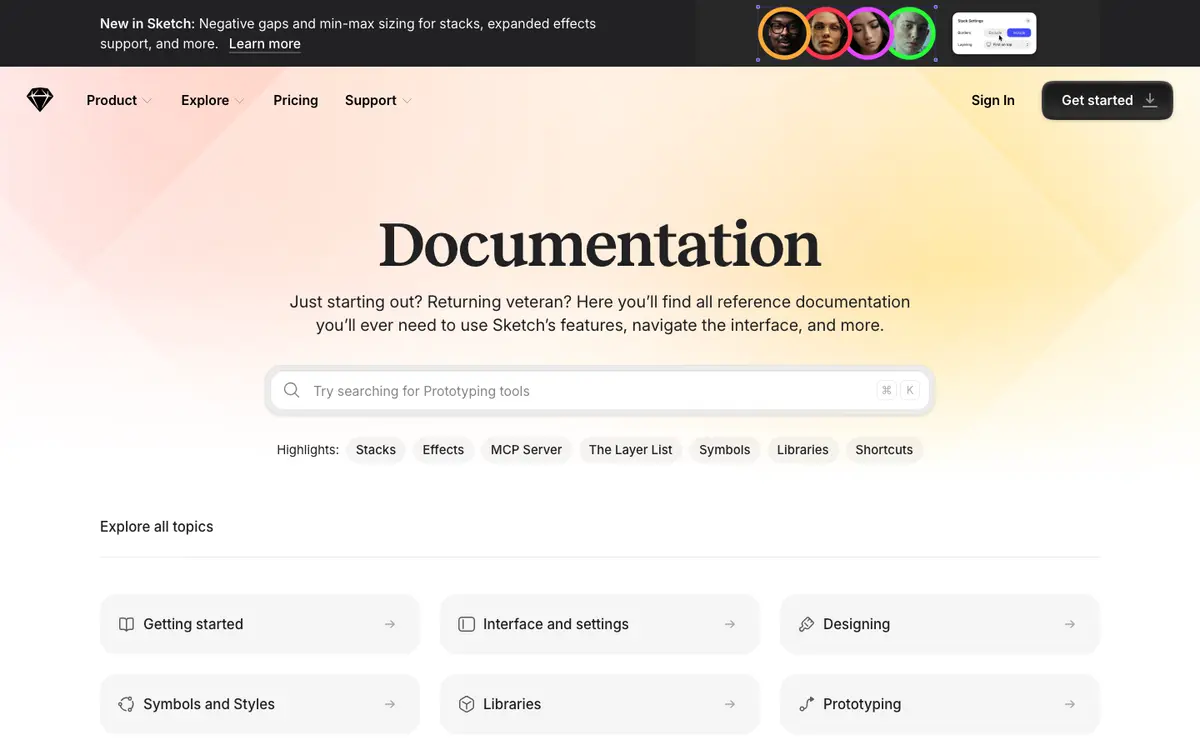Click arrow on Getting started card
The image size is (1200, 750).
pyautogui.click(x=390, y=624)
